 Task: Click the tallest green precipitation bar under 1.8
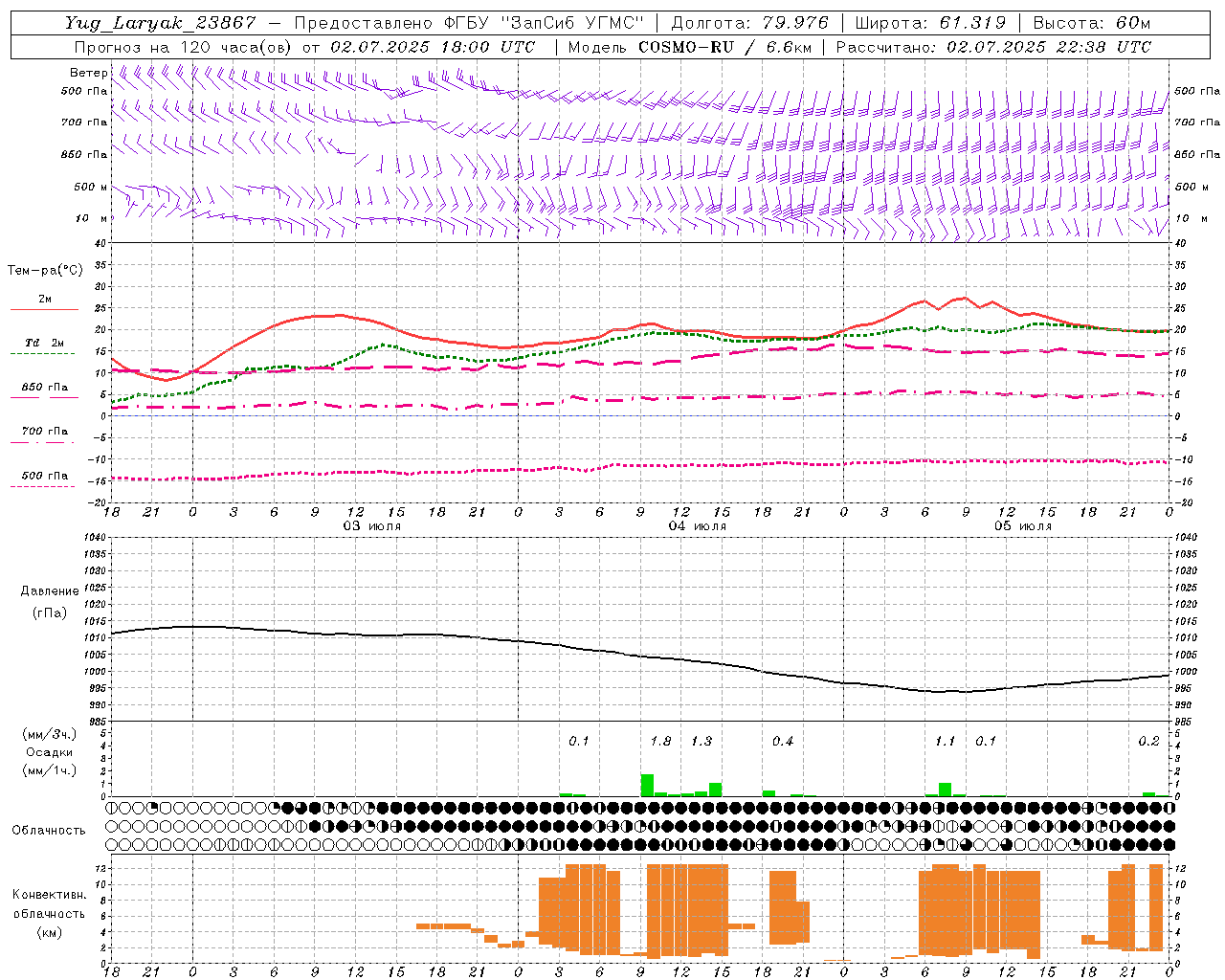(x=647, y=785)
